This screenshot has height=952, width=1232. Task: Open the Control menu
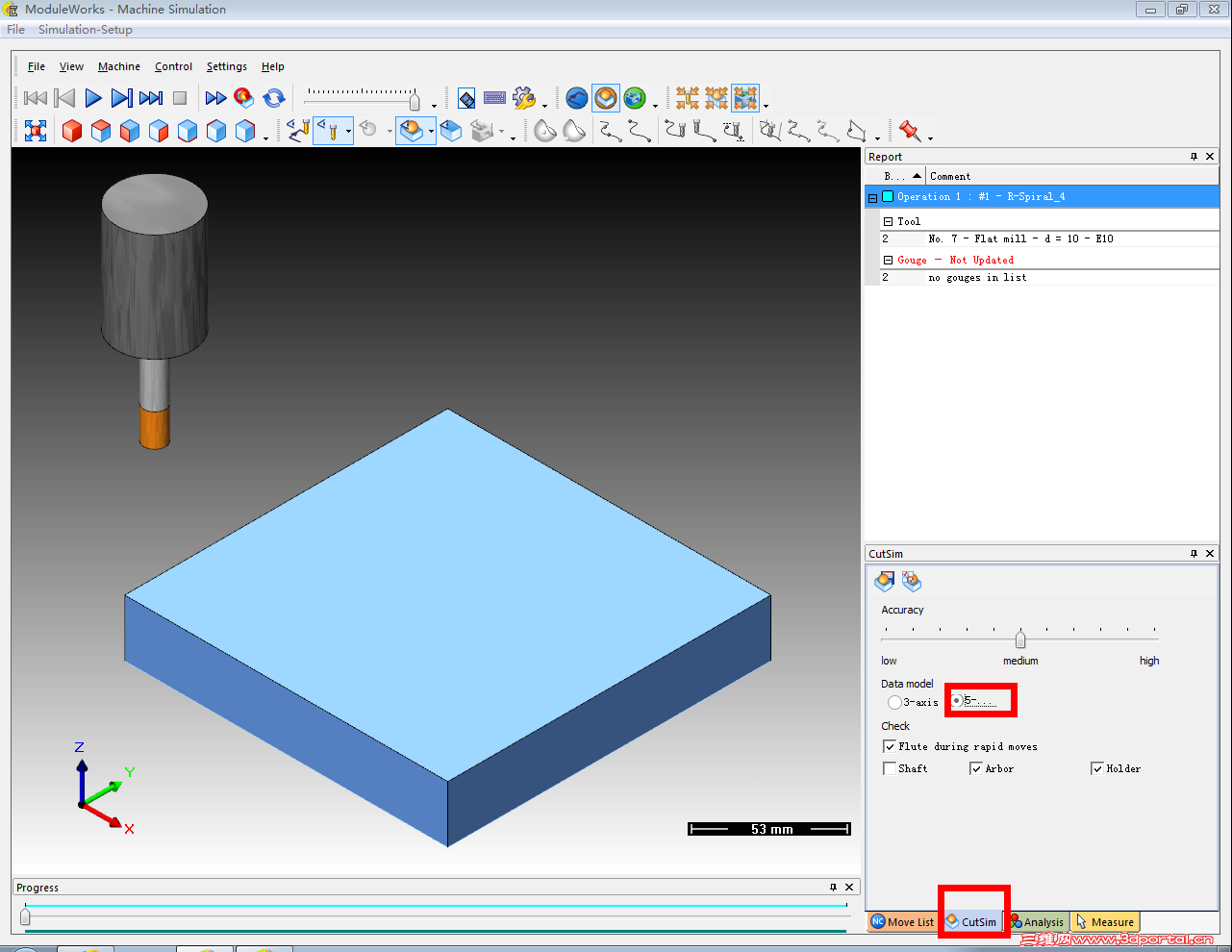tap(173, 66)
